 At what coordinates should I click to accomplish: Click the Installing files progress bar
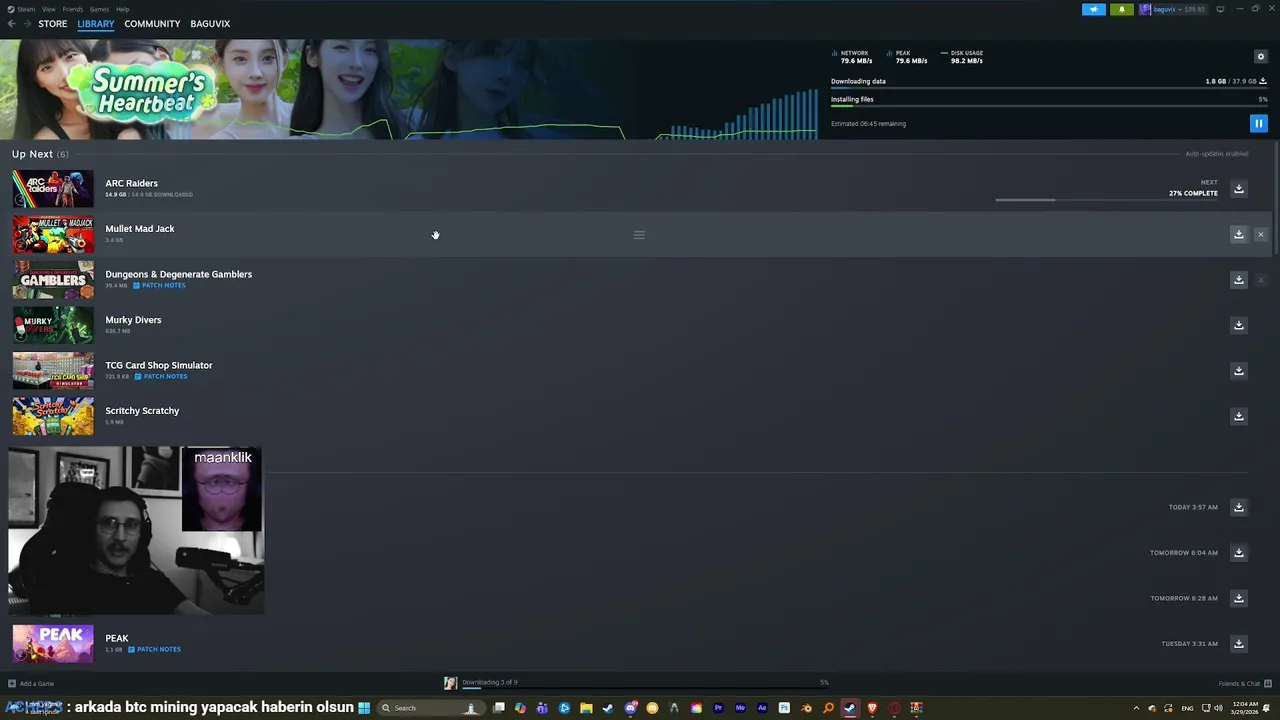pyautogui.click(x=1049, y=106)
